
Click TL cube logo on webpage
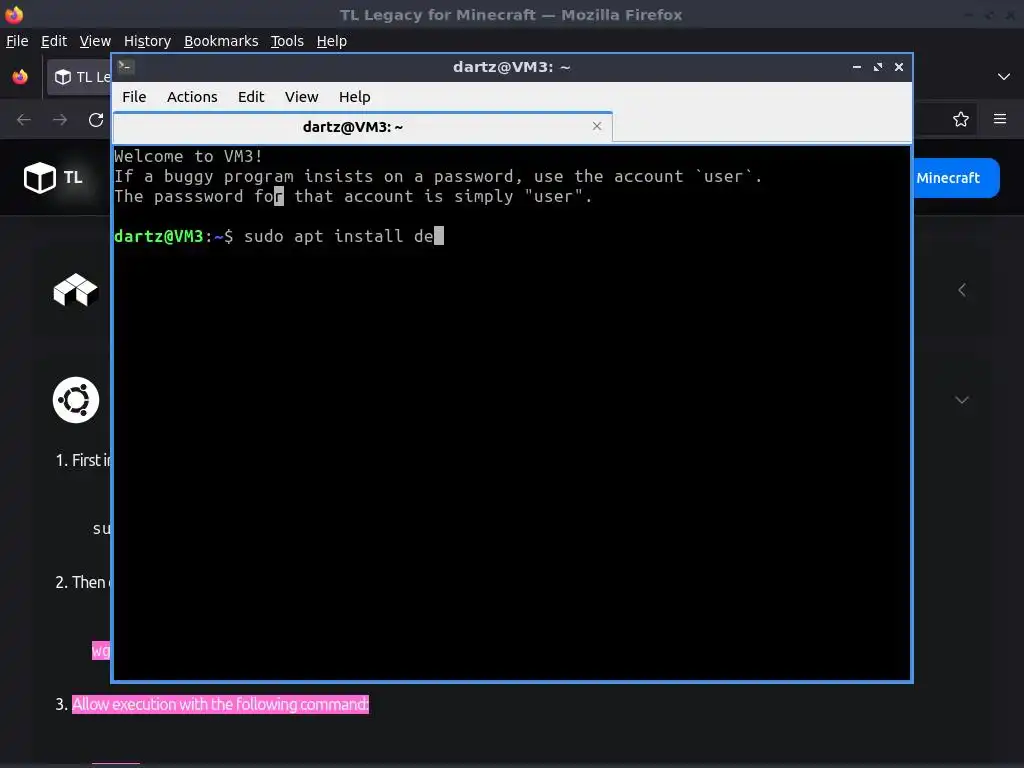coord(40,178)
